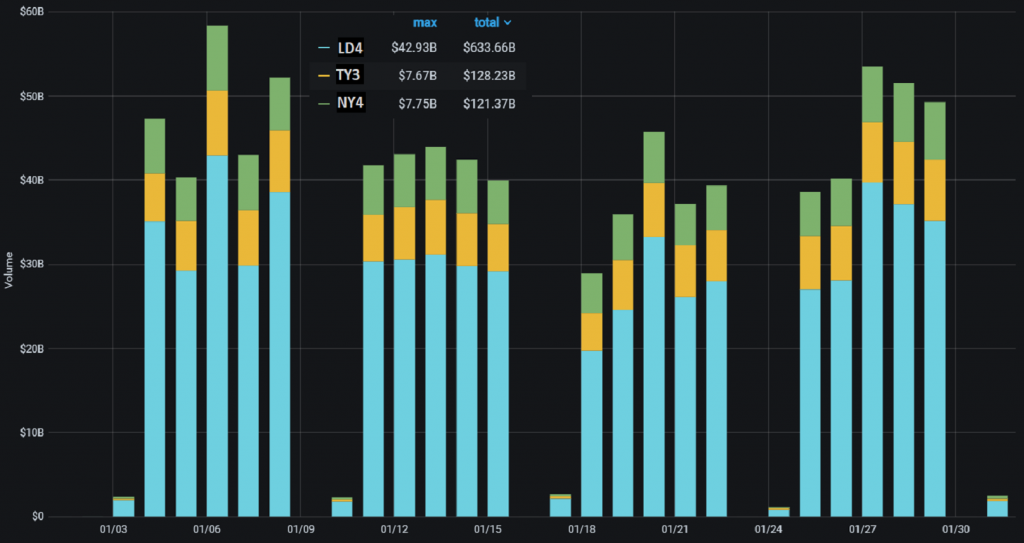
Task: Select TY3 total value $128.23B
Action: [x=489, y=76]
